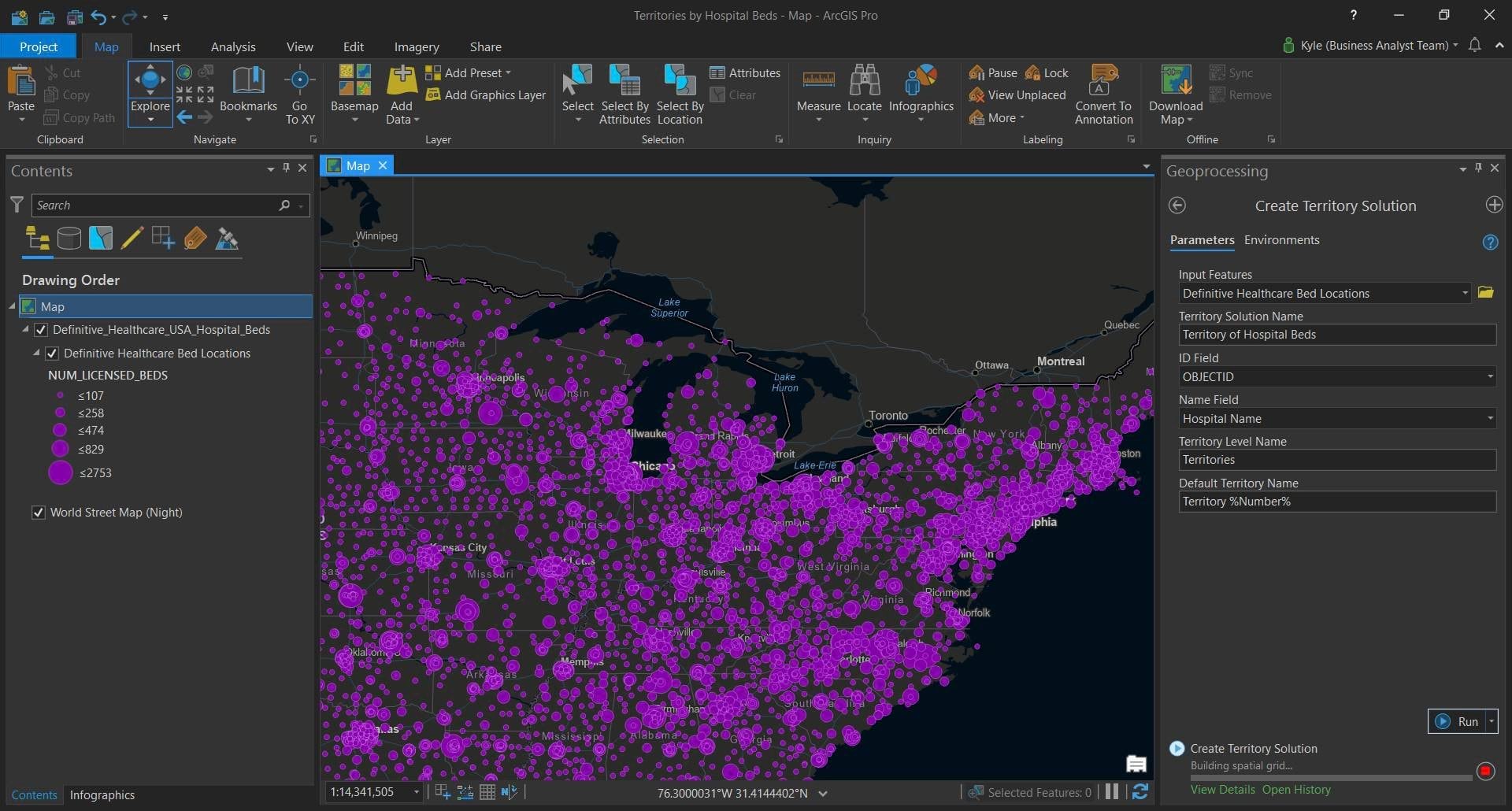Click the largest ≤2753 purple symbol swatch

click(x=61, y=473)
